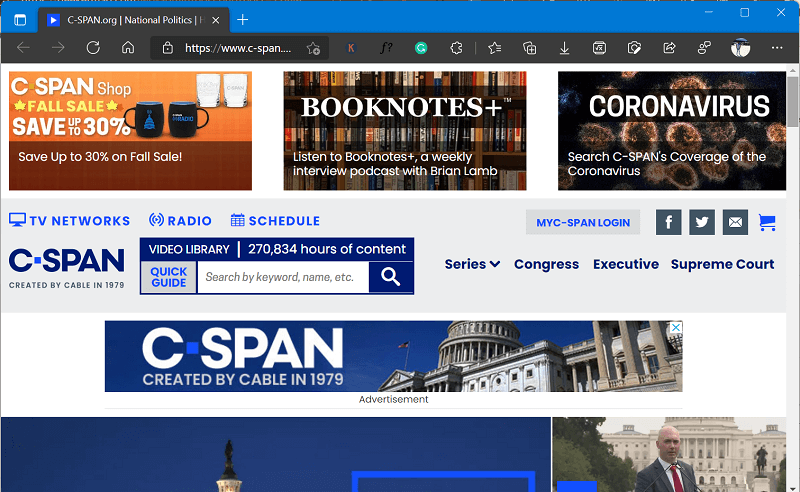800x492 pixels.
Task: Open the shopping cart icon
Action: point(767,222)
